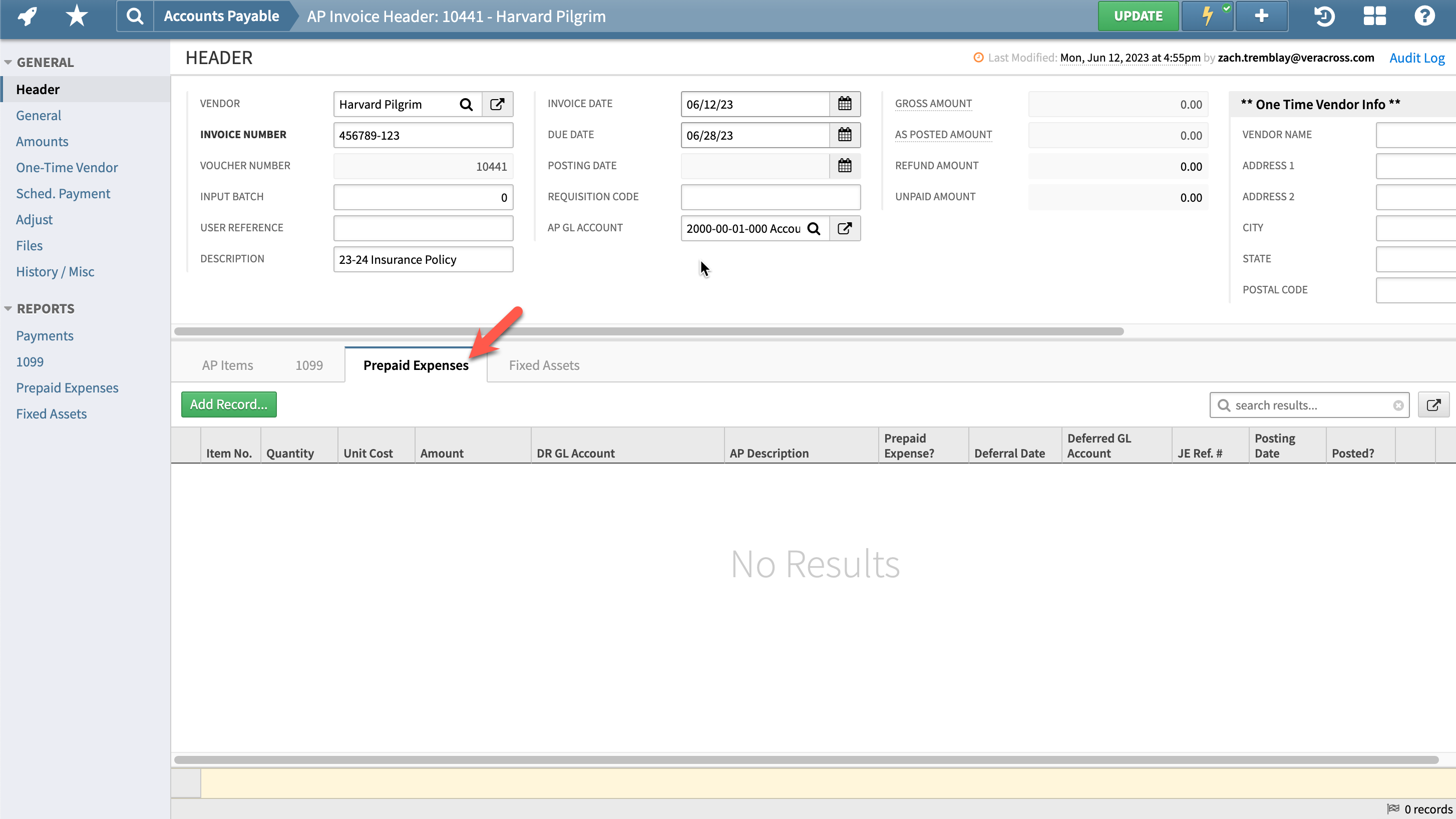Collapse the GENERAL section
The image size is (1456, 819).
[9, 62]
